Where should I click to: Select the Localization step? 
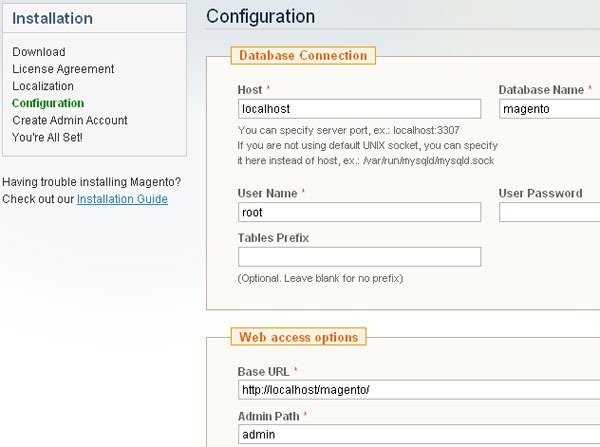click(x=43, y=86)
